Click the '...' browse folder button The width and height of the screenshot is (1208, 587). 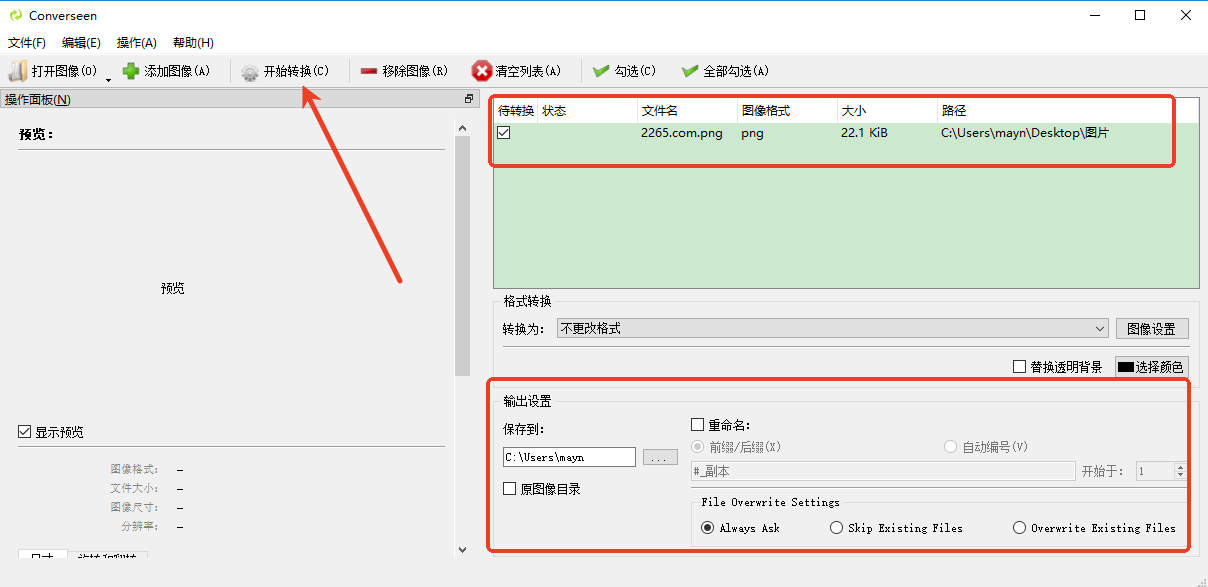[x=659, y=457]
